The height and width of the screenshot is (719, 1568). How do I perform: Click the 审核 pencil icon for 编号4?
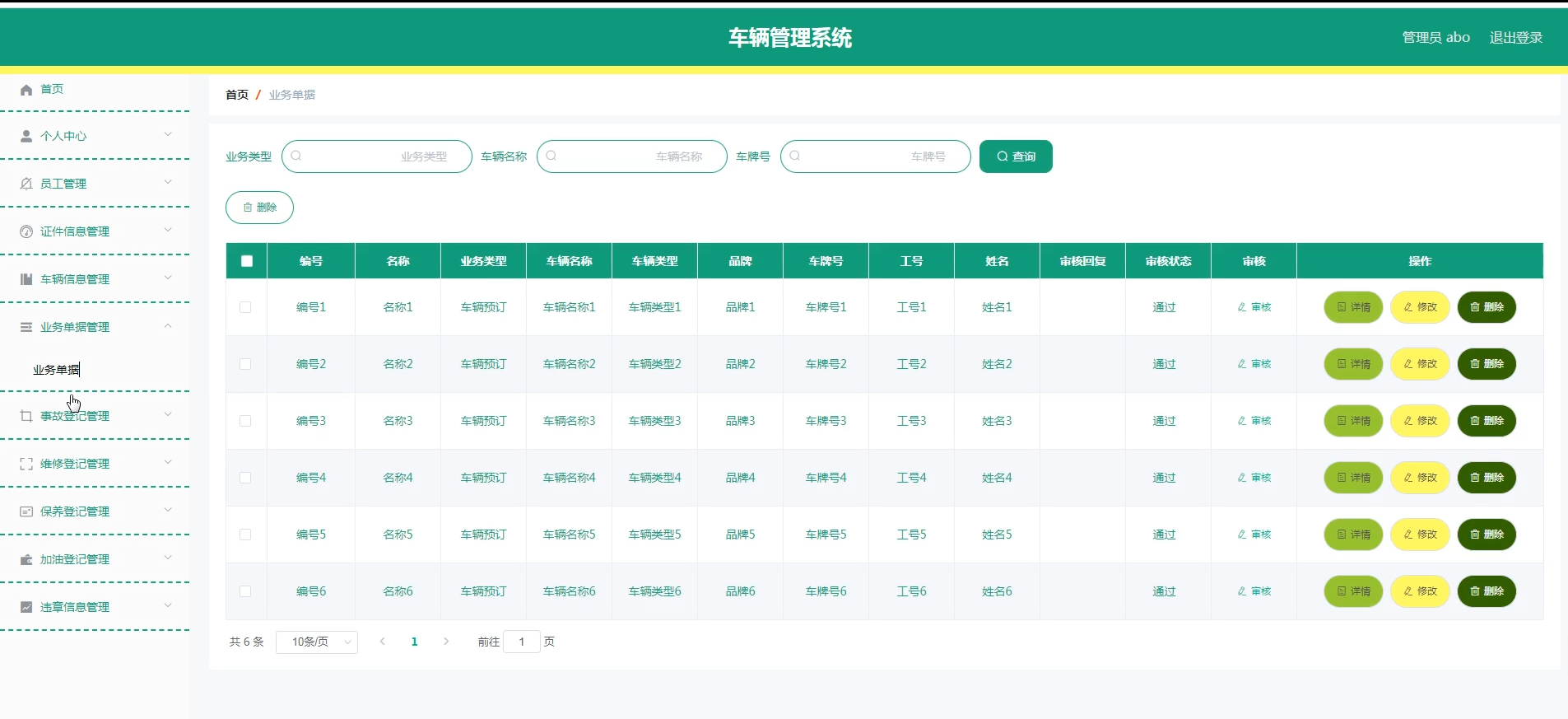(1242, 478)
